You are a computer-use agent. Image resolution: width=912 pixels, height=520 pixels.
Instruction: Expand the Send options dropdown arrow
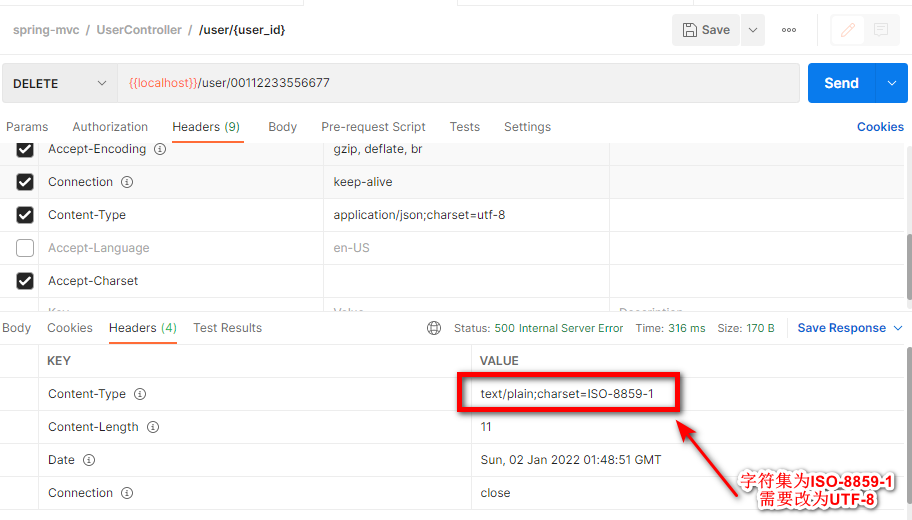coord(892,83)
